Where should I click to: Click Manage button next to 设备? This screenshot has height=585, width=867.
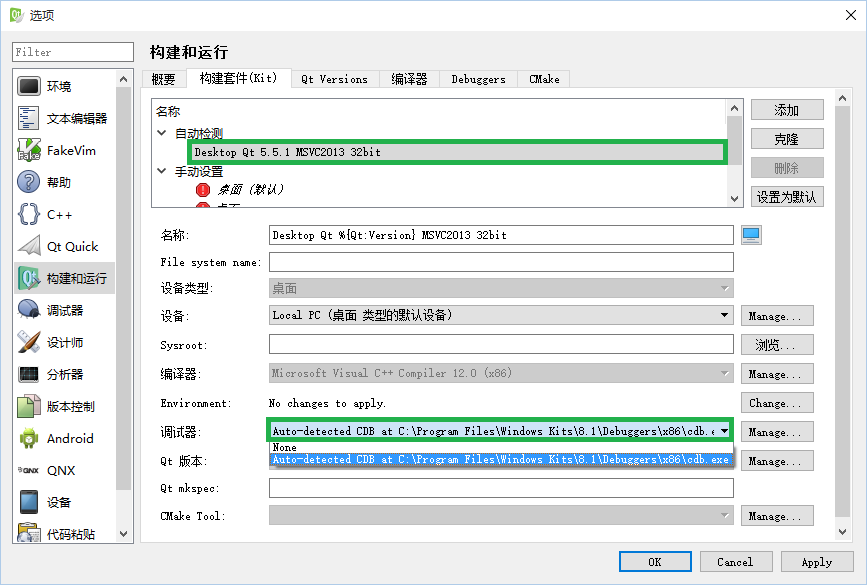pyautogui.click(x=777, y=316)
